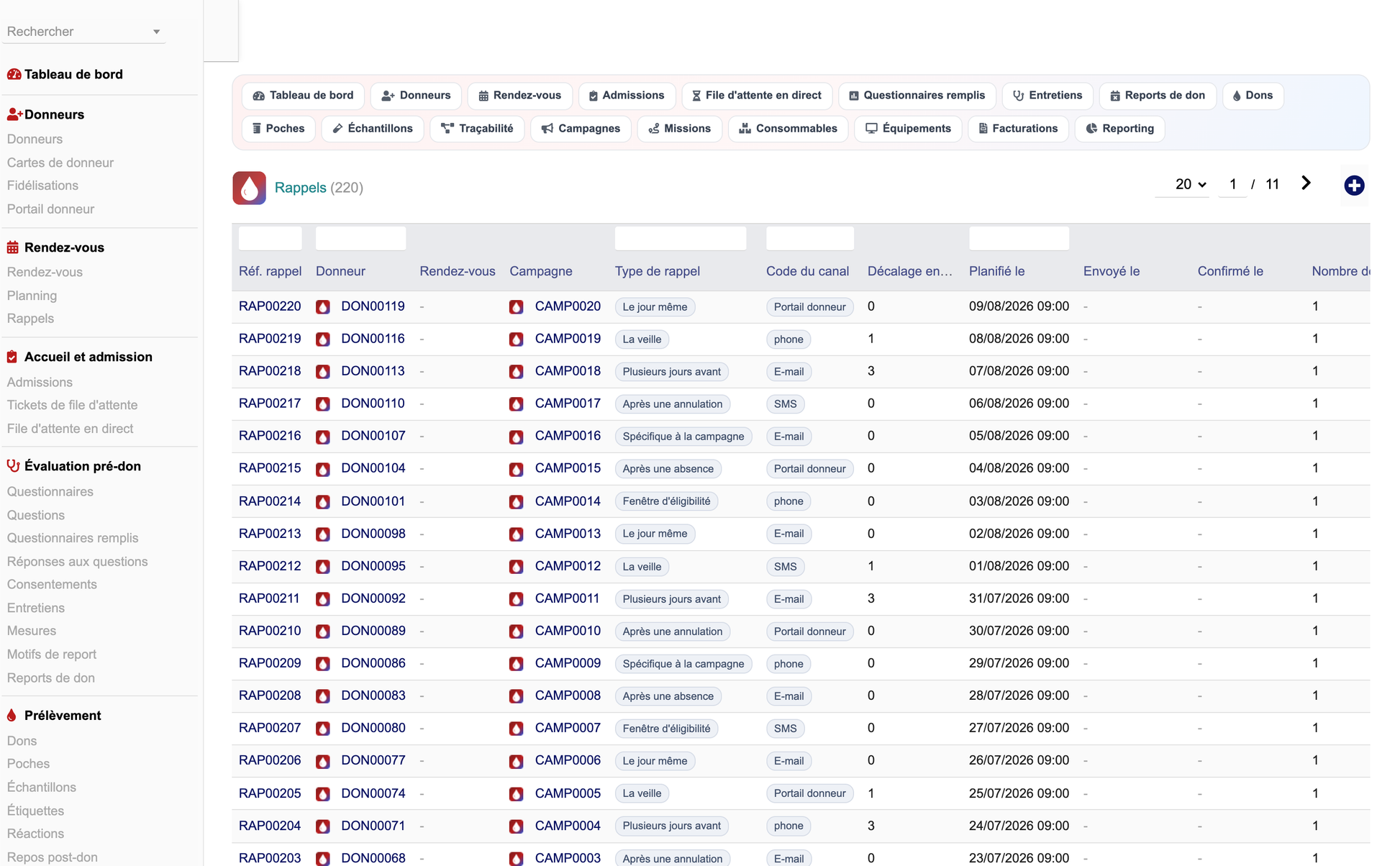Viewport: 1400px width, 866px height.
Task: Click the Prélèvement blood drop sidebar icon
Action: click(12, 716)
